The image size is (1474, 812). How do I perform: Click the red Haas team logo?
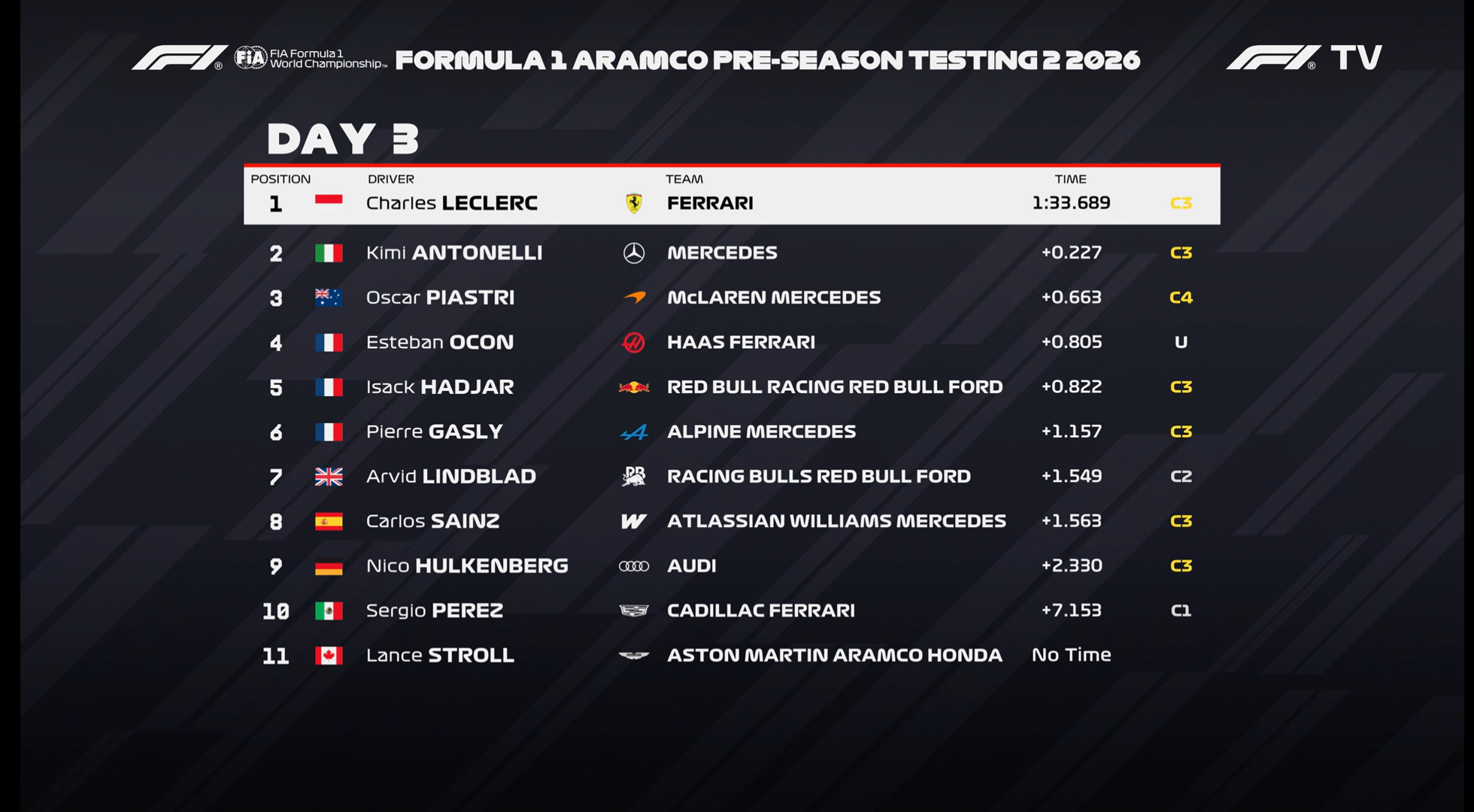[x=634, y=343]
